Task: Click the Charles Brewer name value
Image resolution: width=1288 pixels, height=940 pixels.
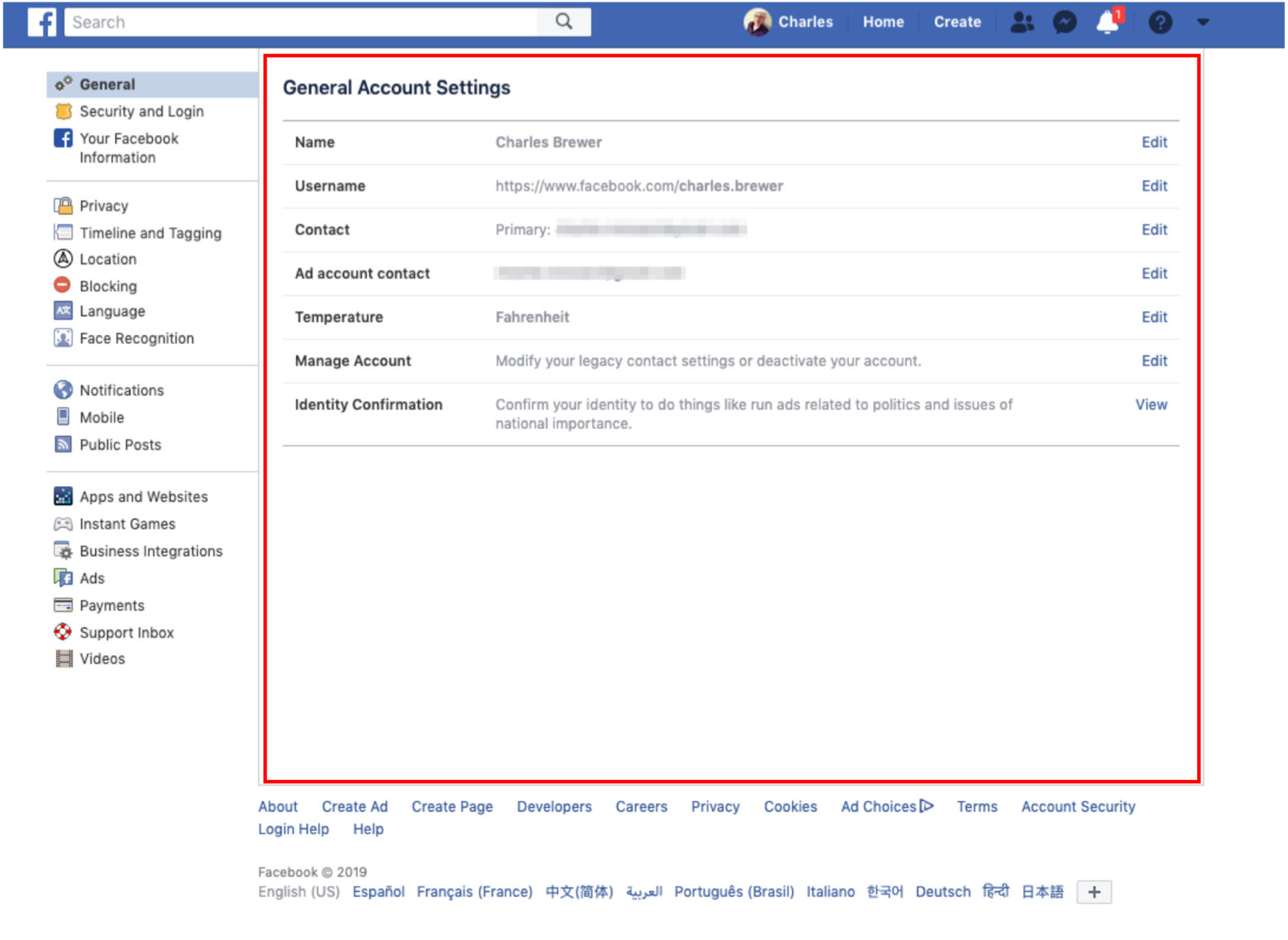Action: (549, 142)
